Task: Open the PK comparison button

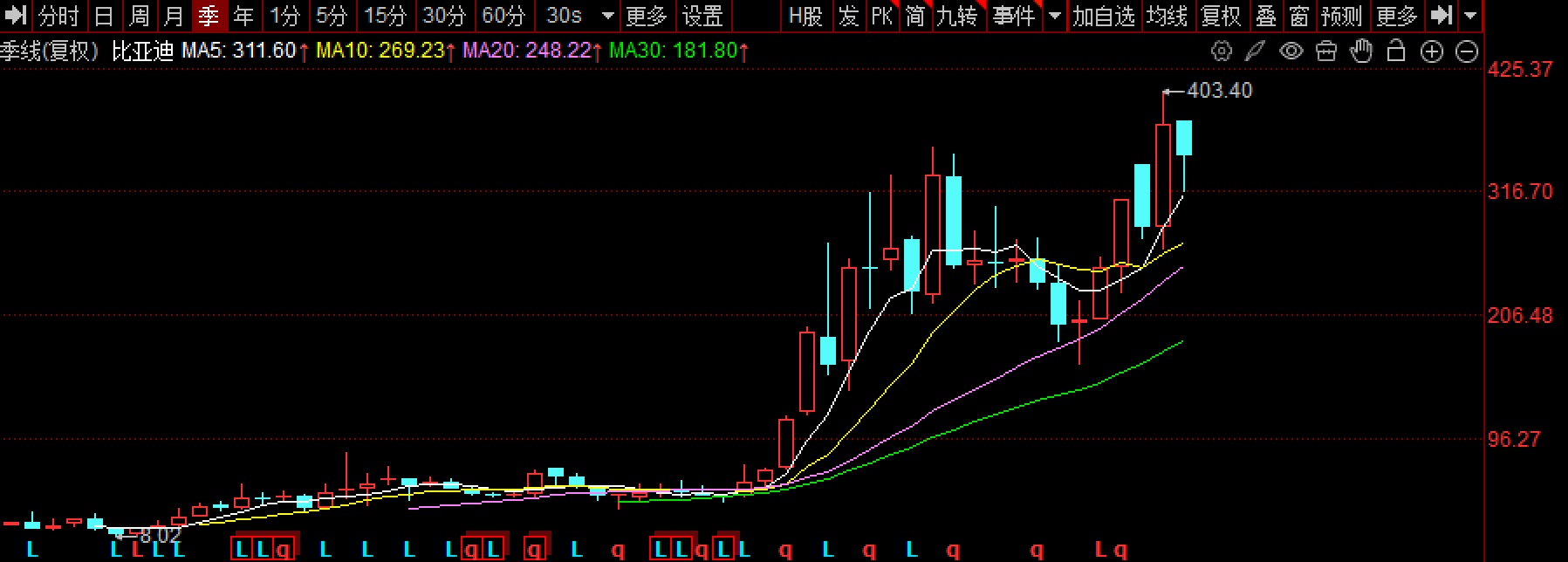Action: 882,16
